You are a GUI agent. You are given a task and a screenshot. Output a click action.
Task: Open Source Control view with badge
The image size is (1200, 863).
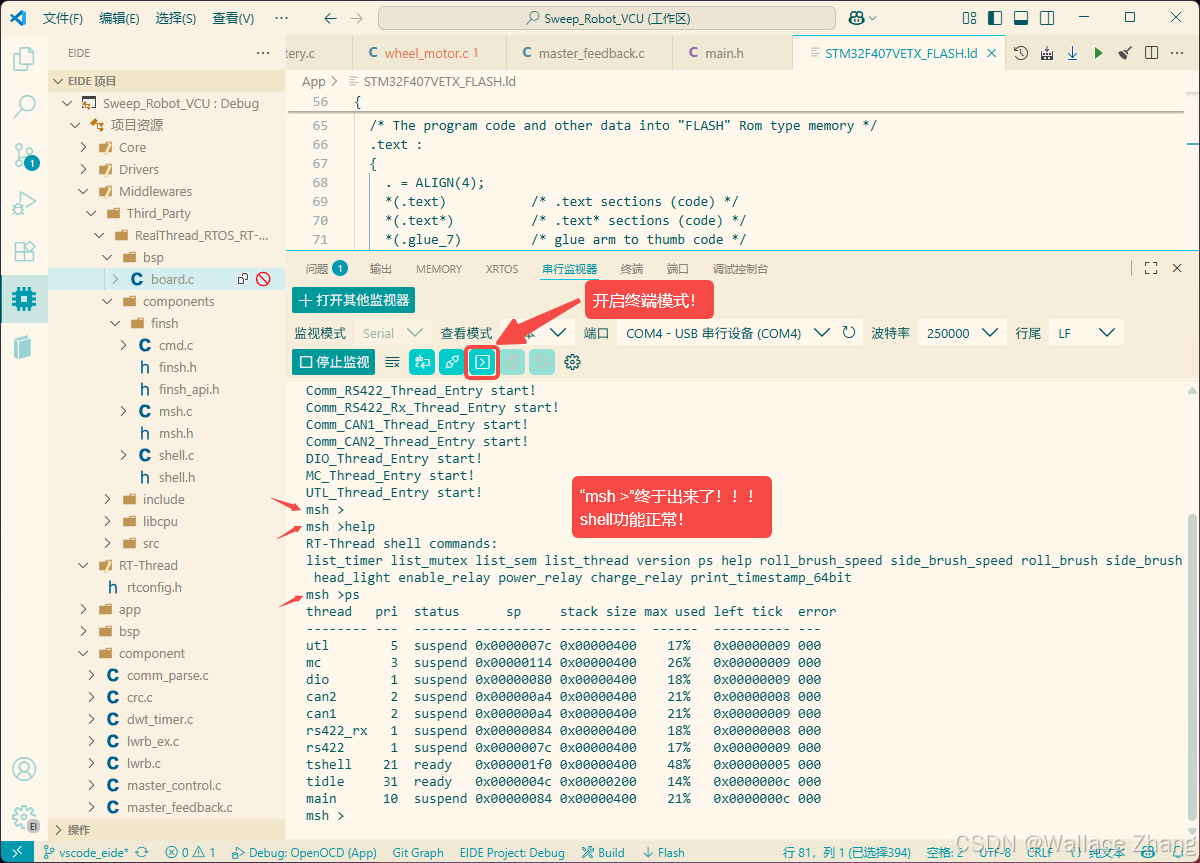coord(24,155)
